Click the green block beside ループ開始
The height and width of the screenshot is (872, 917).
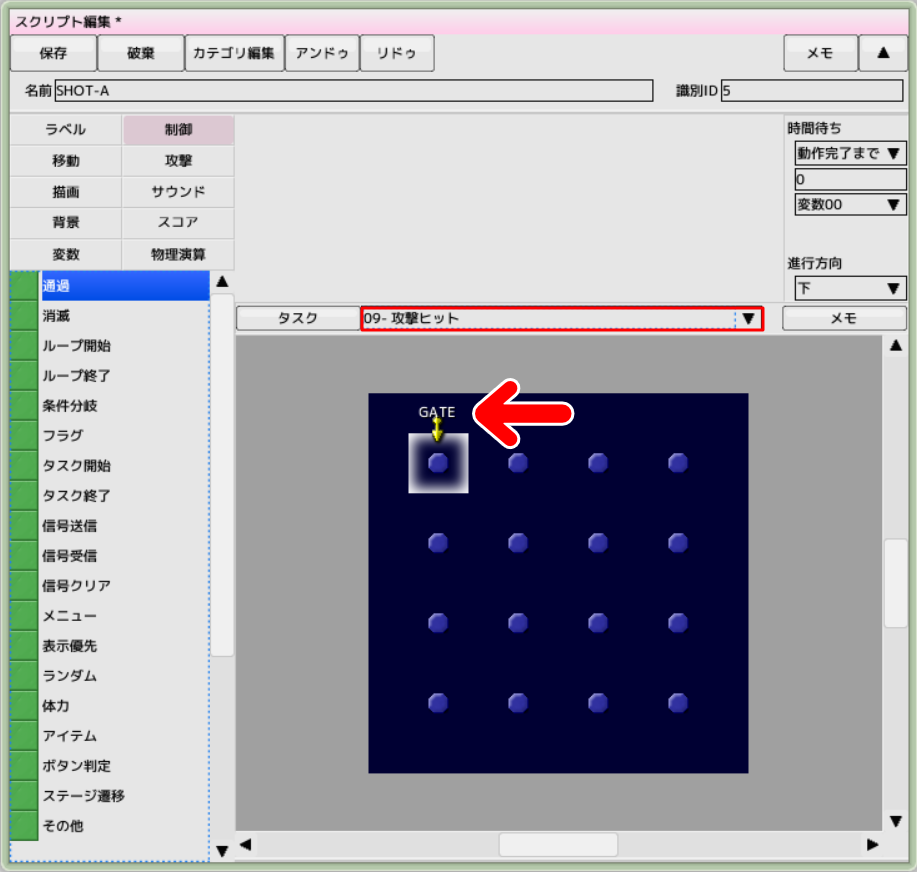[x=24, y=346]
